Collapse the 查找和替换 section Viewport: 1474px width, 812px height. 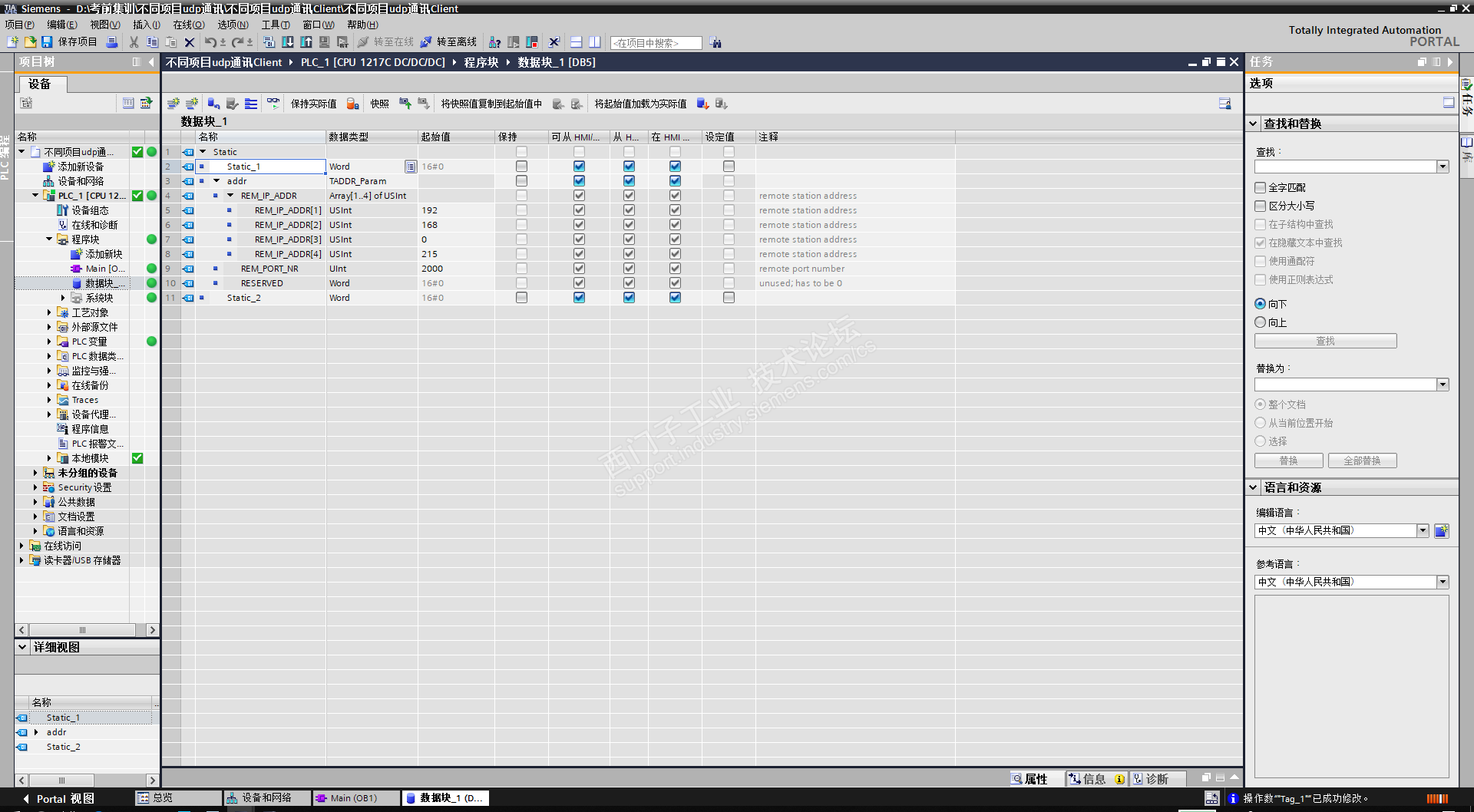coord(1254,124)
